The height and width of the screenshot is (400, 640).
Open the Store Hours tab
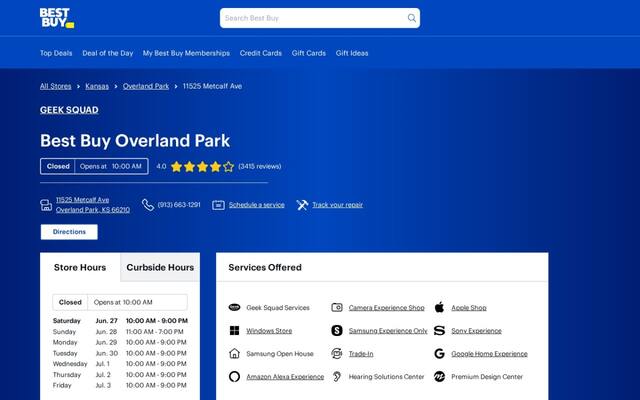[x=80, y=267]
